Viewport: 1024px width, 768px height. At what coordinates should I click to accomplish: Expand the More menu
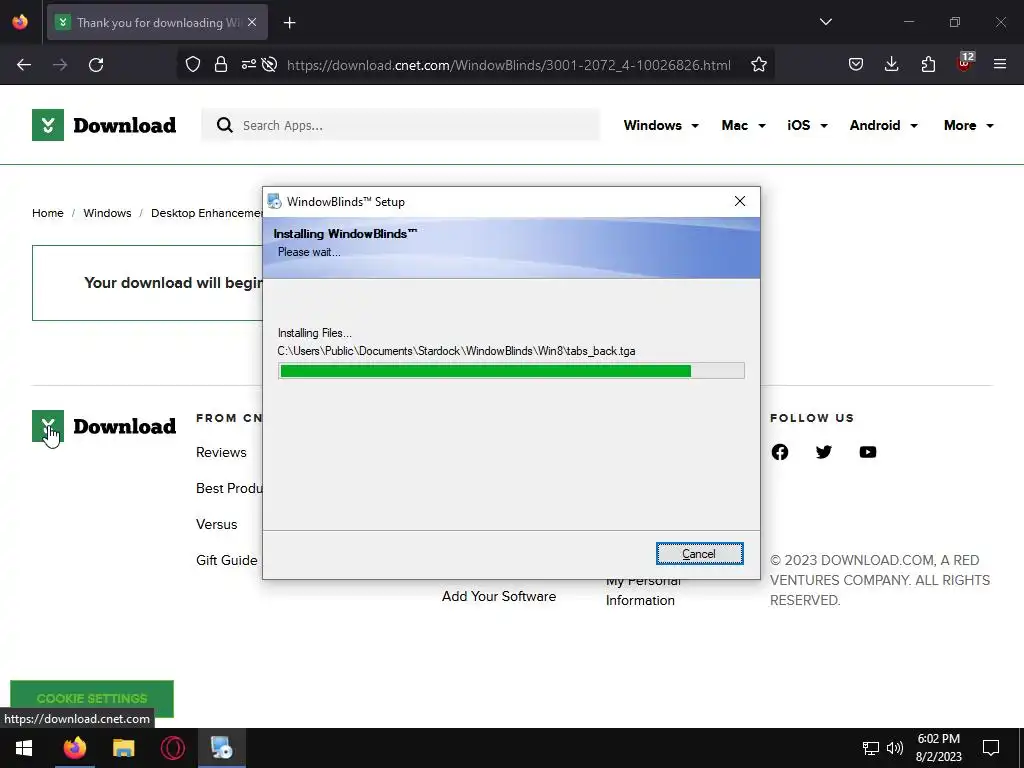point(968,125)
